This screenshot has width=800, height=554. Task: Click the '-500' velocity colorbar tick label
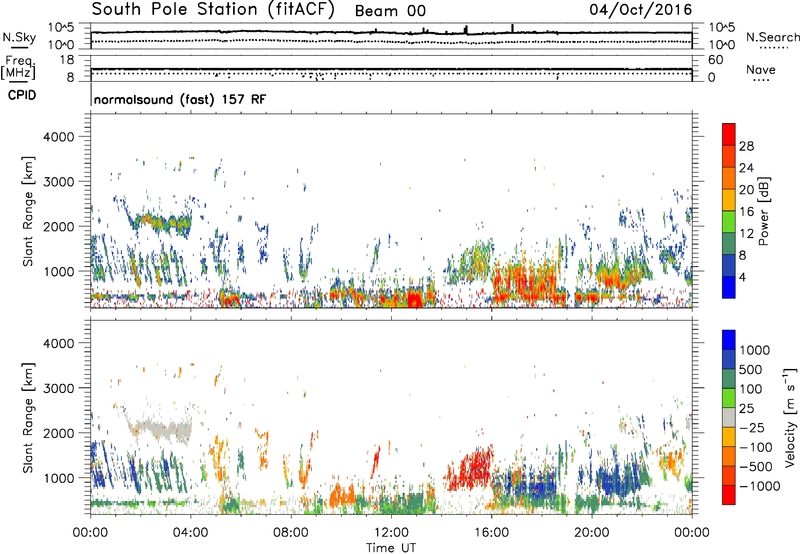[756, 467]
